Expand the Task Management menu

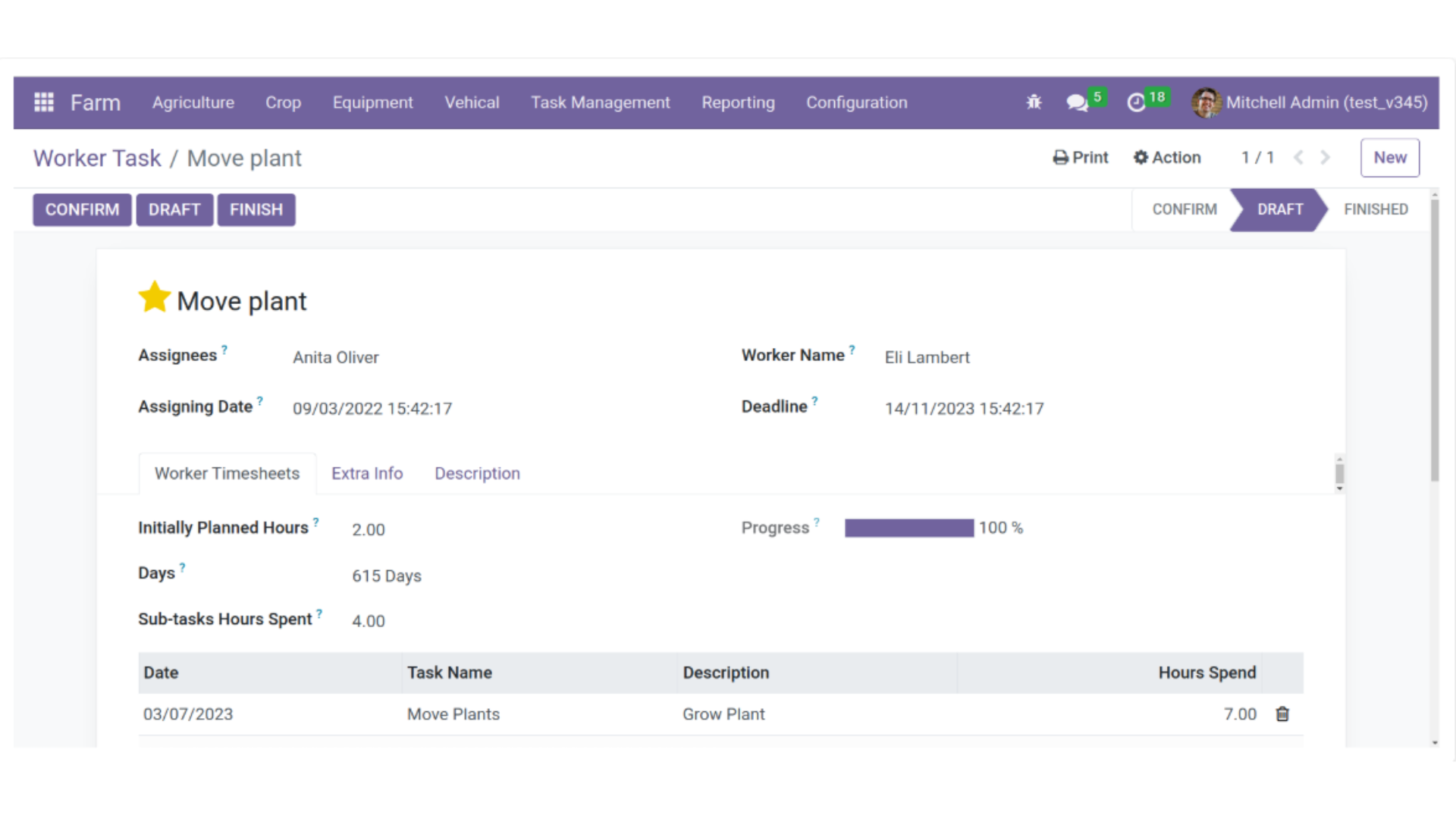[x=600, y=102]
